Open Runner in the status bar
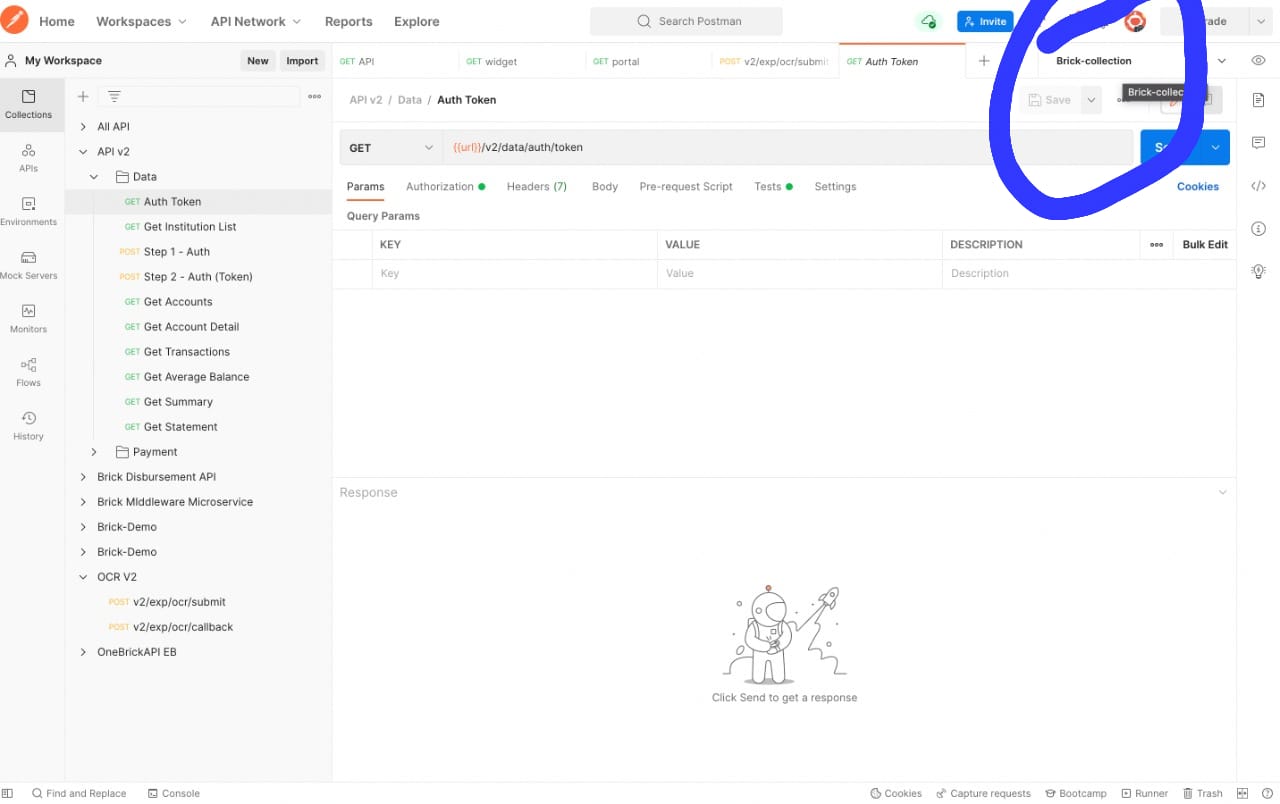This screenshot has height=804, width=1280. point(1144,793)
